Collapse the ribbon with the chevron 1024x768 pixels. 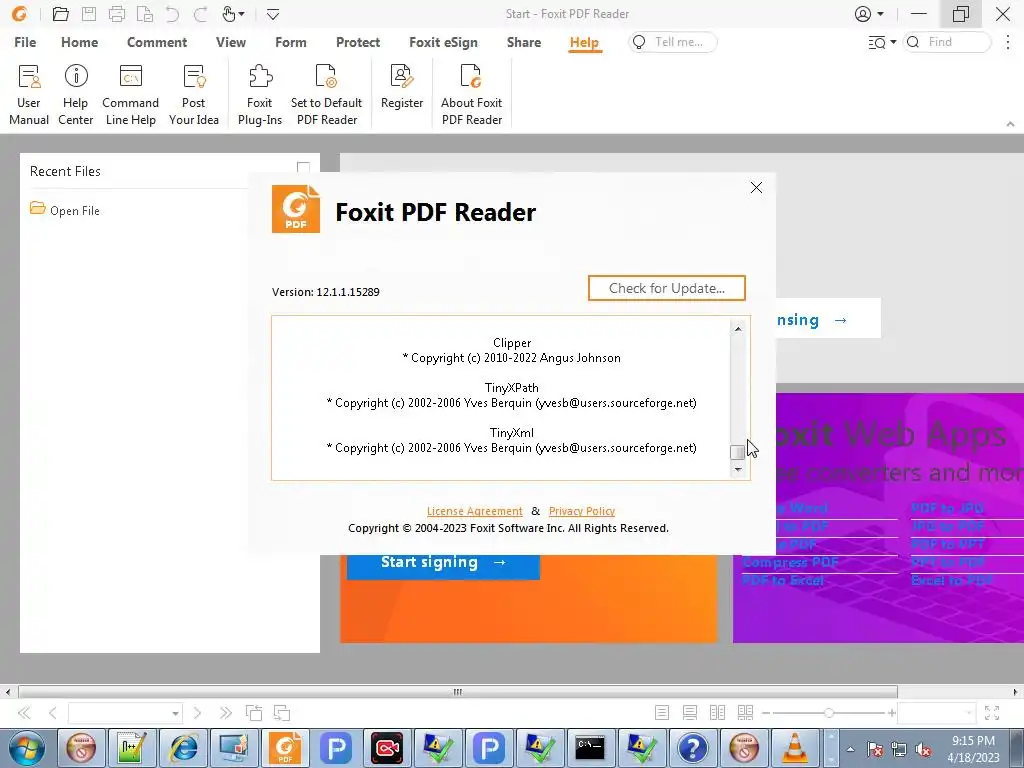(1010, 123)
